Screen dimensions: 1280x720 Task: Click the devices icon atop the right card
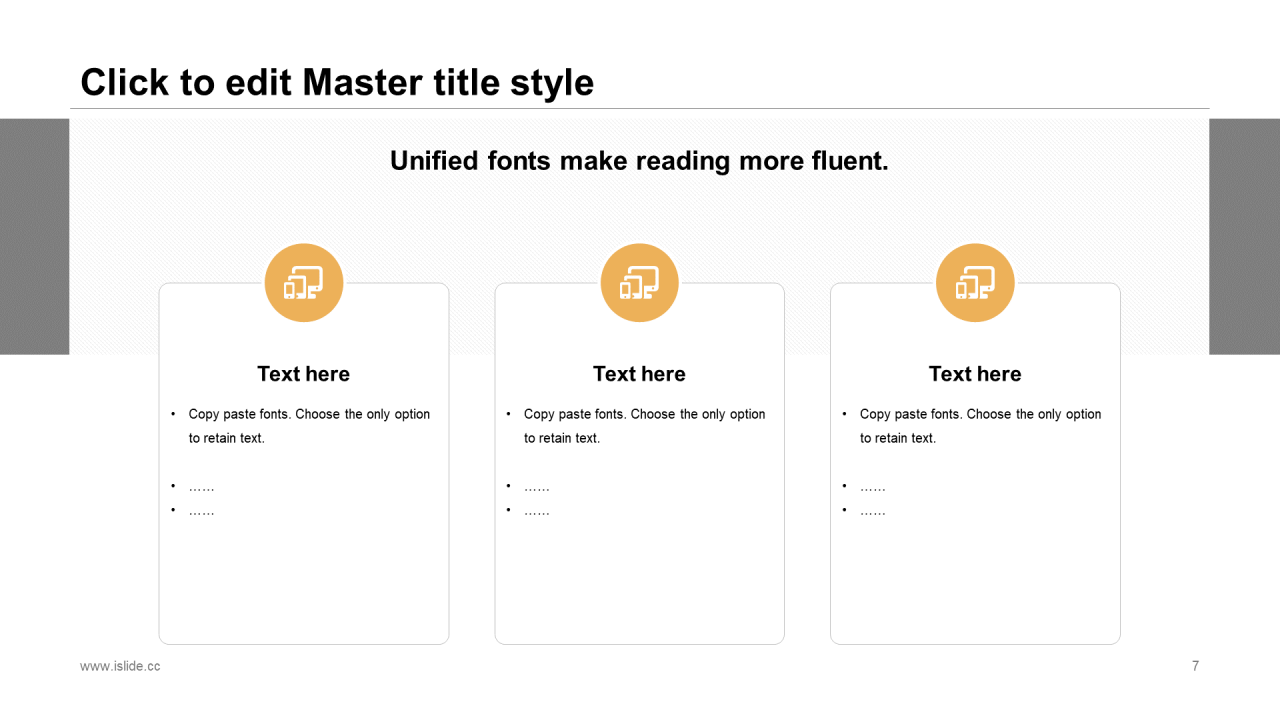(975, 283)
